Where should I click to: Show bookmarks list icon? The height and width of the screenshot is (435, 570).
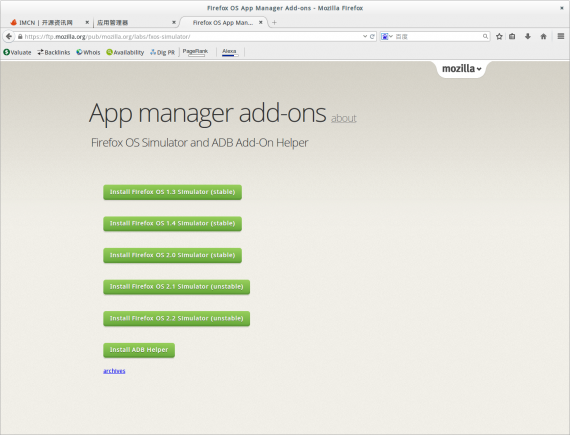[512, 36]
